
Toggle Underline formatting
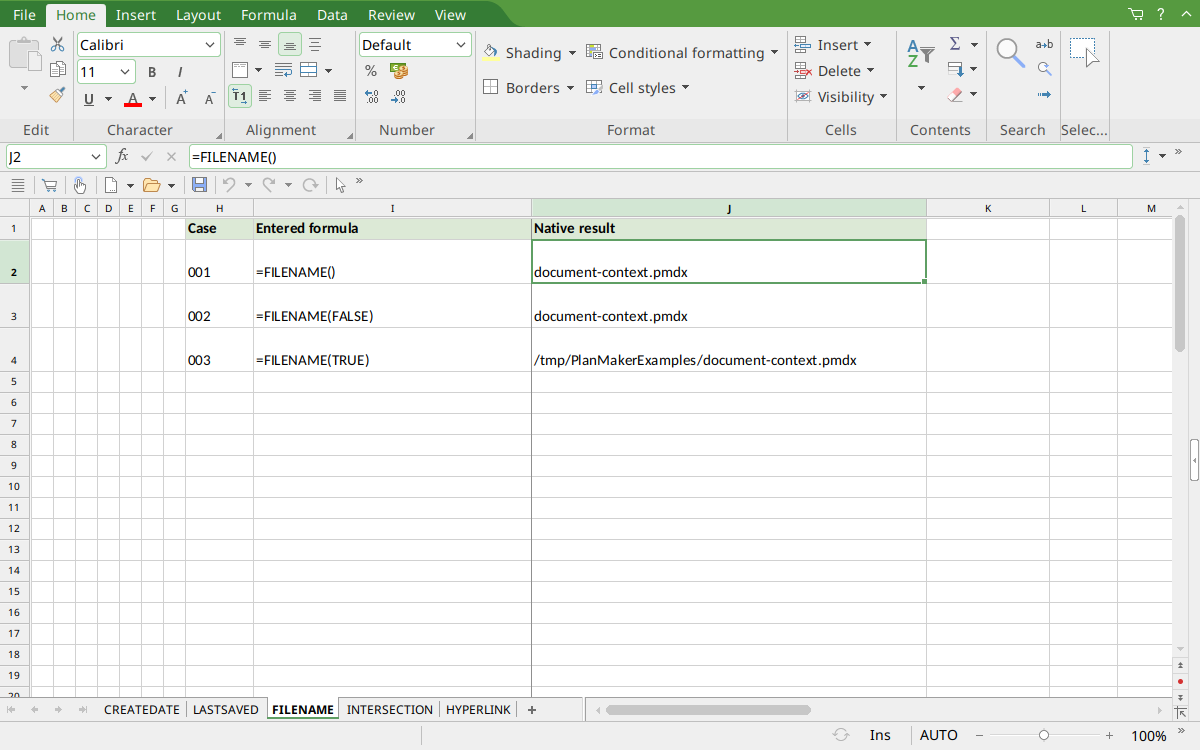tap(89, 99)
